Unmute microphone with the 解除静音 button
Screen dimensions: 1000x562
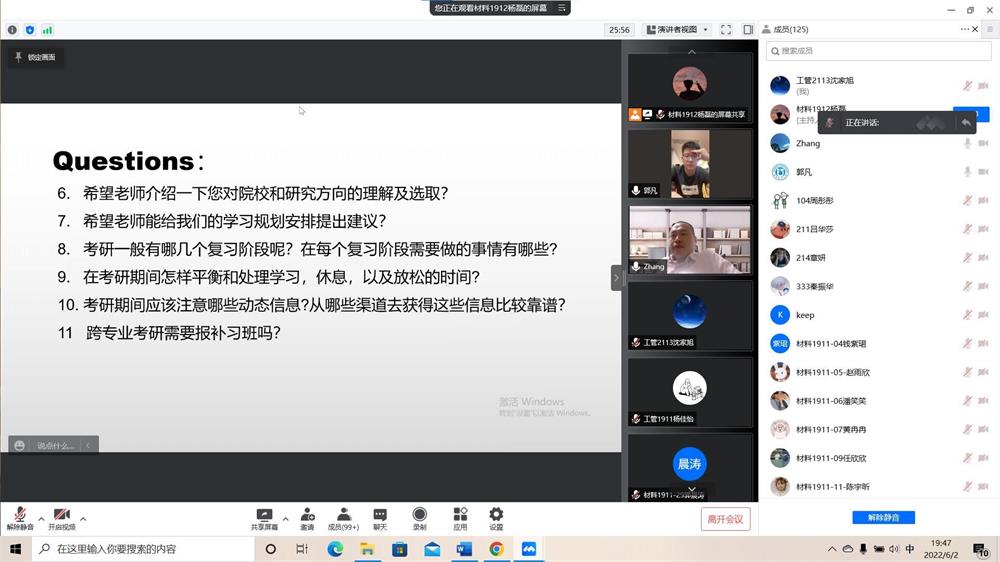(20, 517)
